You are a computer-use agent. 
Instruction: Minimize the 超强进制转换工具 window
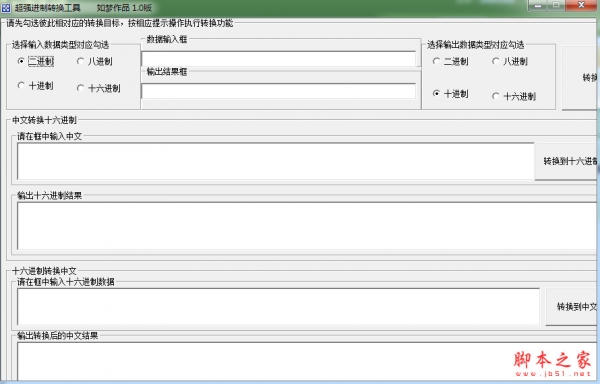538,5
